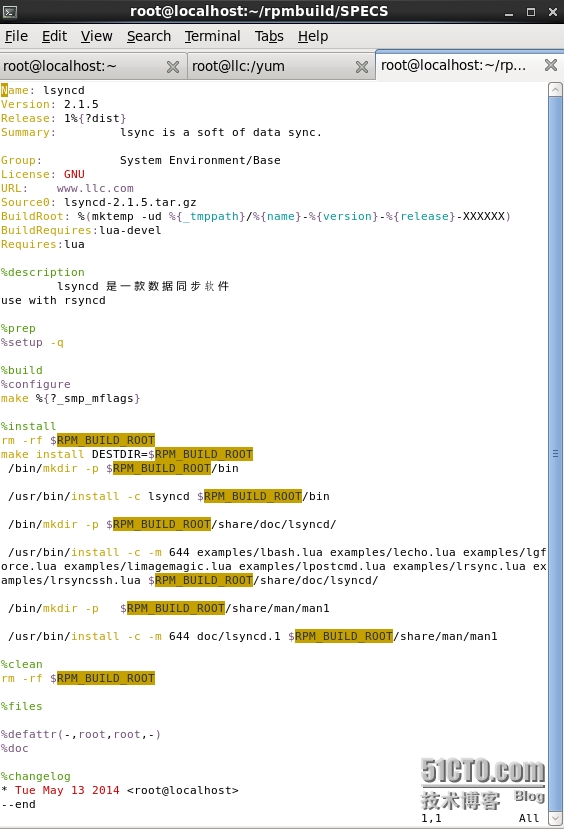The image size is (564, 829).
Task: Click the '%changelog' section header
Action: [35, 776]
